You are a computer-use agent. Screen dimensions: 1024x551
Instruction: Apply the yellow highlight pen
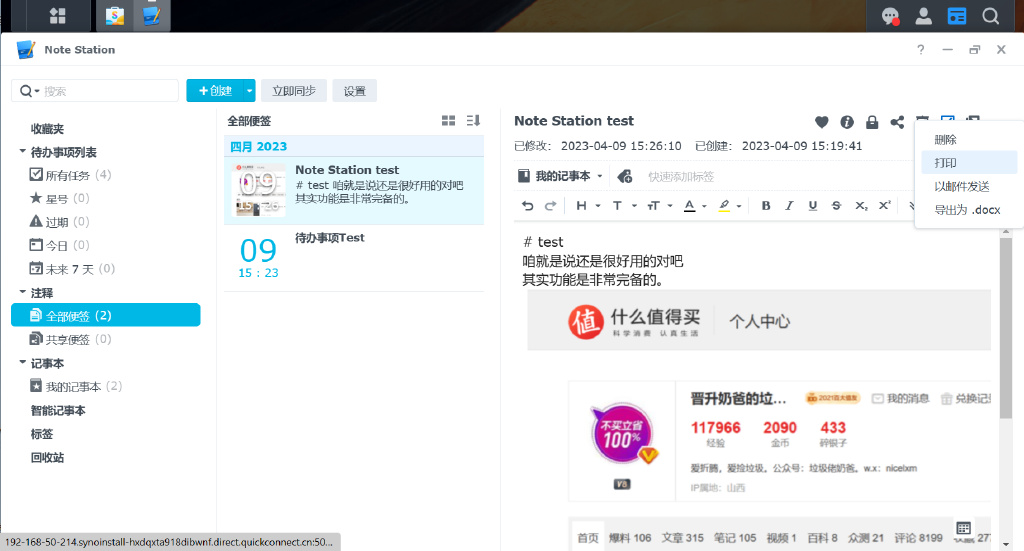point(724,206)
